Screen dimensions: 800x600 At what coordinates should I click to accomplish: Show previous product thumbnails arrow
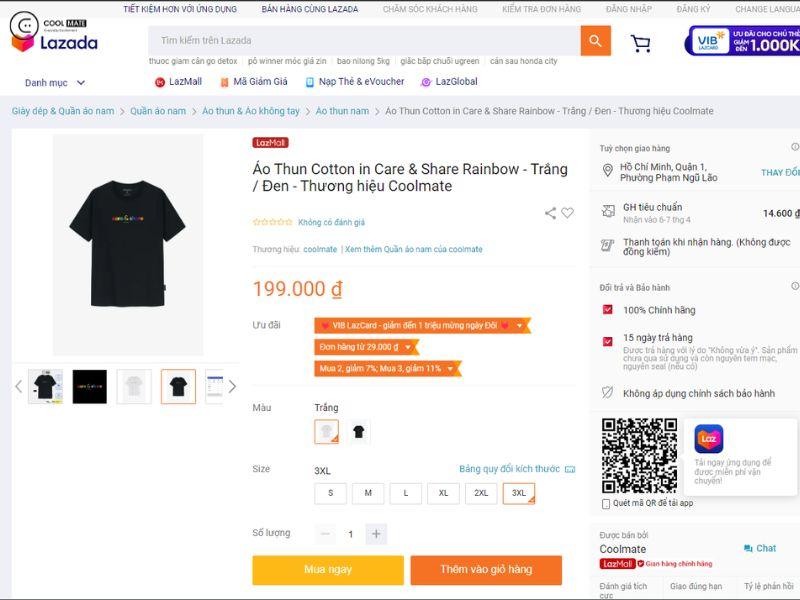coord(18,387)
